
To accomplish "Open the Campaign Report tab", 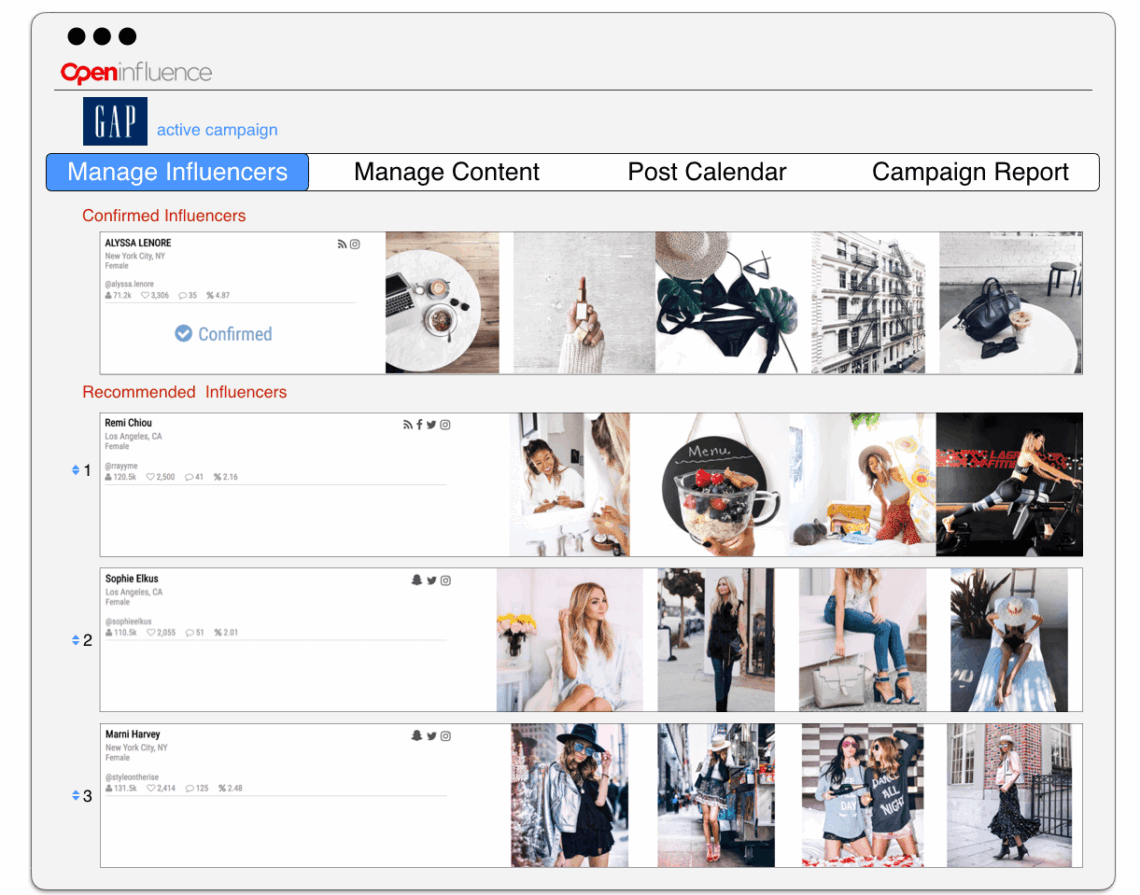I will pos(969,172).
